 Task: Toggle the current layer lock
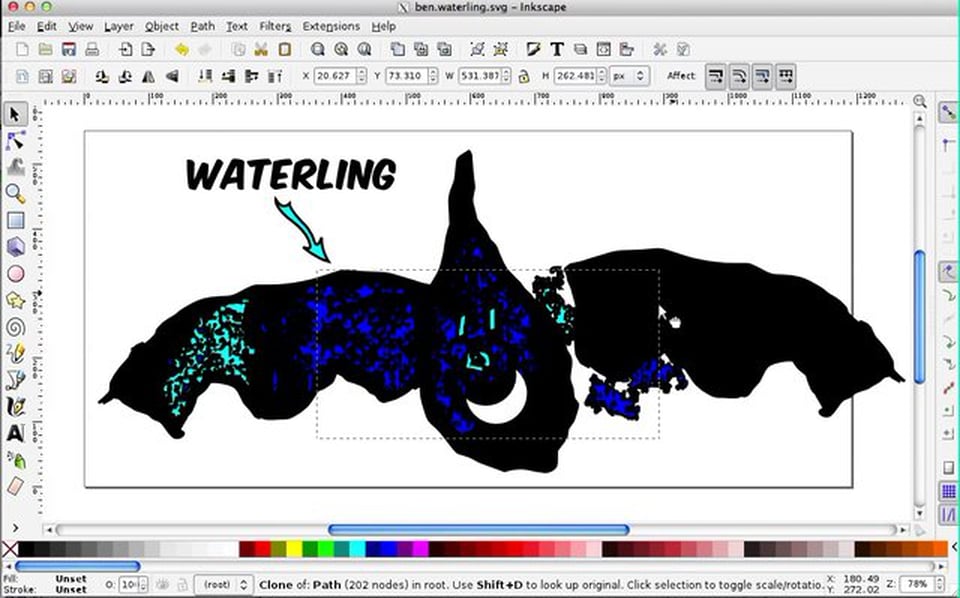point(182,585)
